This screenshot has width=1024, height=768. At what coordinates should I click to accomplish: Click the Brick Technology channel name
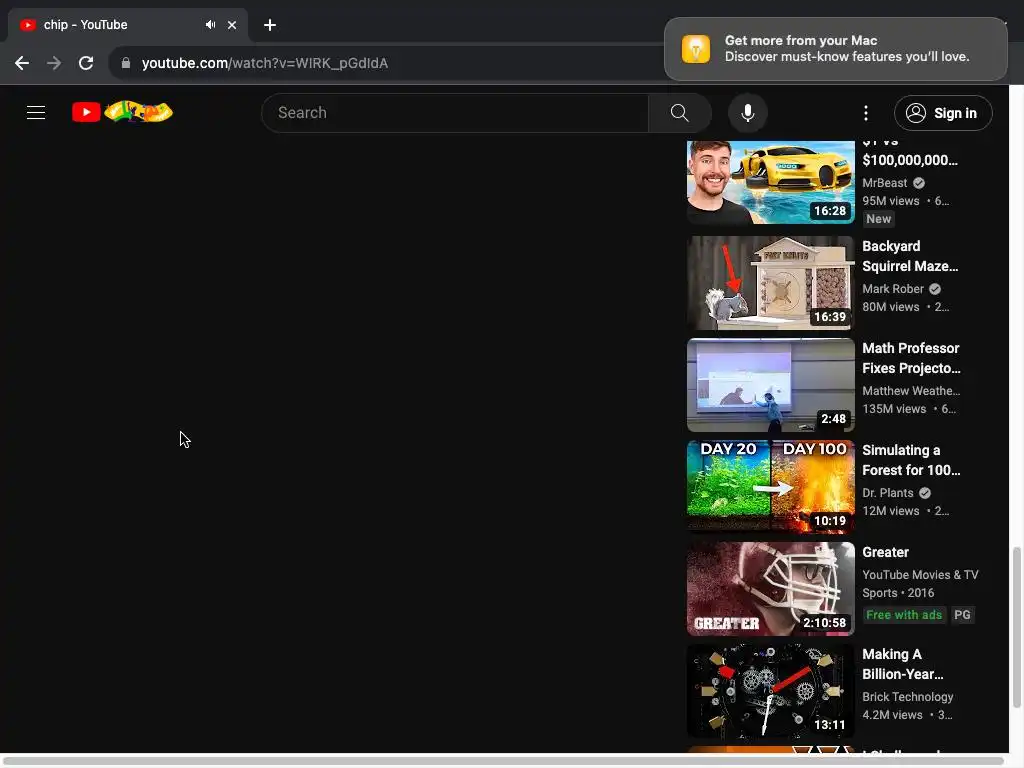(x=908, y=696)
